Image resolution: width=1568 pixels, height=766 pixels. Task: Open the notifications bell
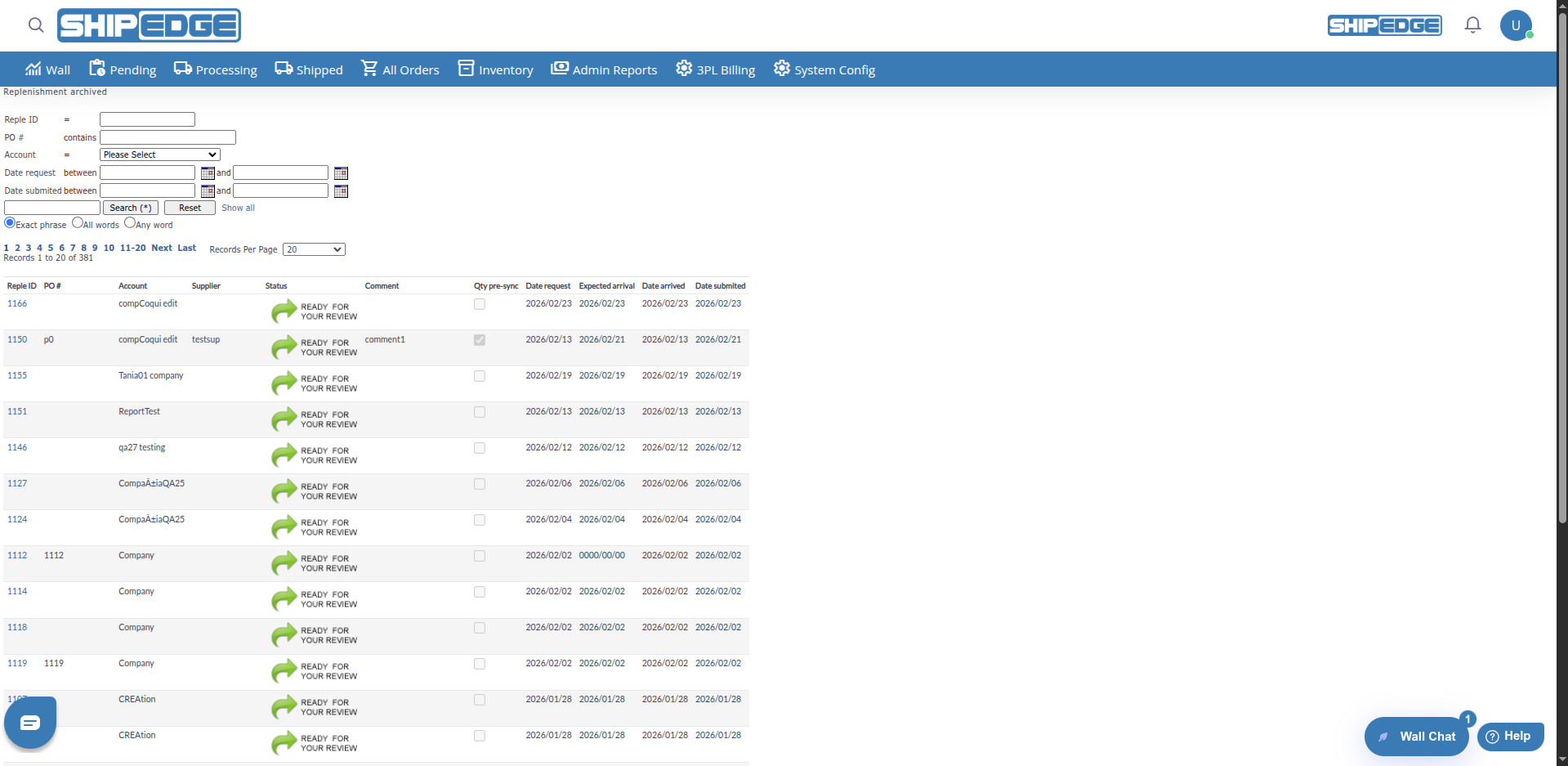click(x=1472, y=25)
